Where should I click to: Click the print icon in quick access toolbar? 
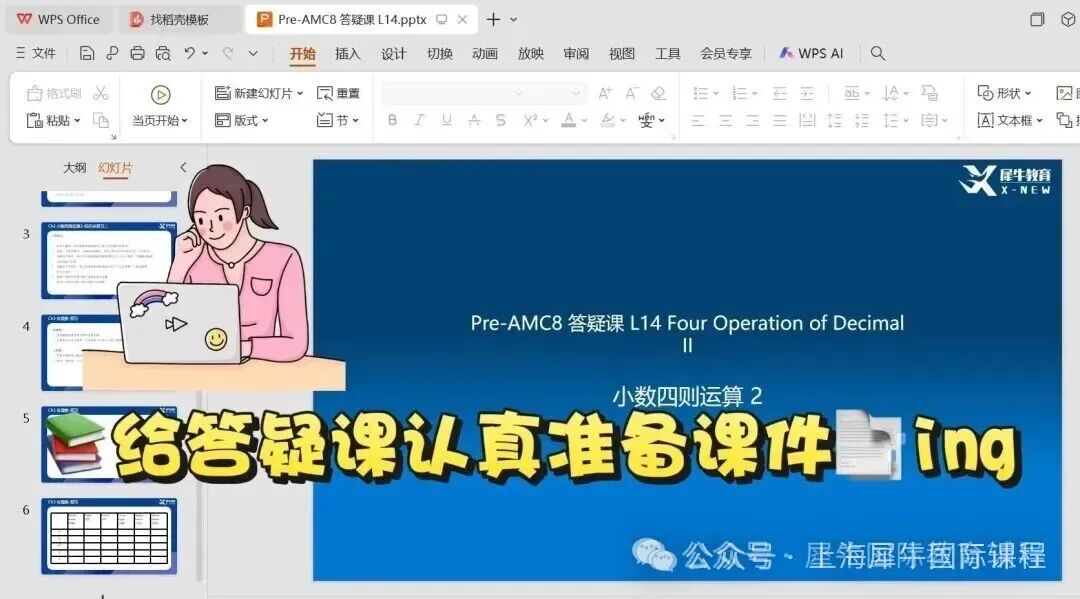pos(137,53)
